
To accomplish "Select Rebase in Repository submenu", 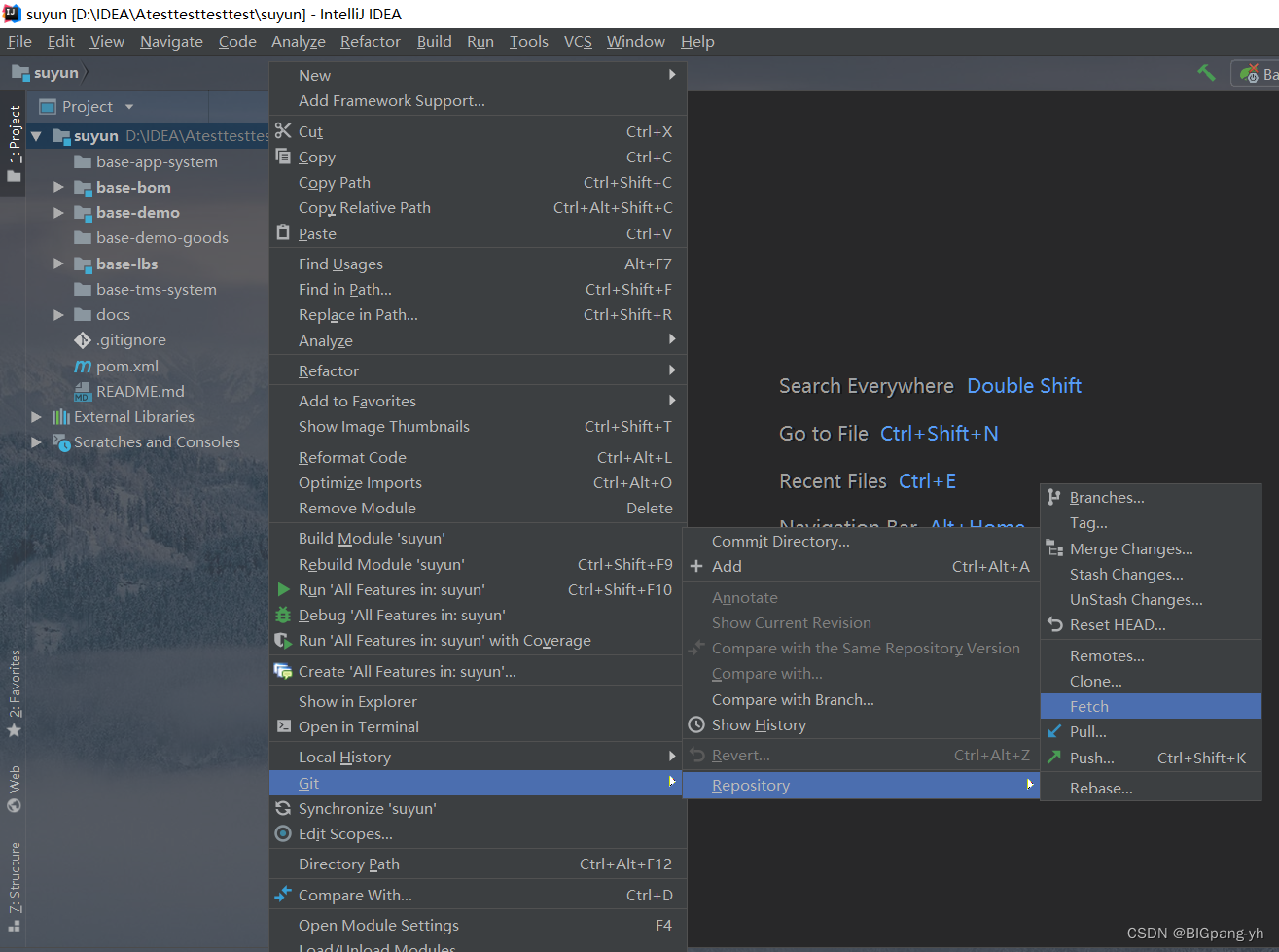I will 1151,788.
